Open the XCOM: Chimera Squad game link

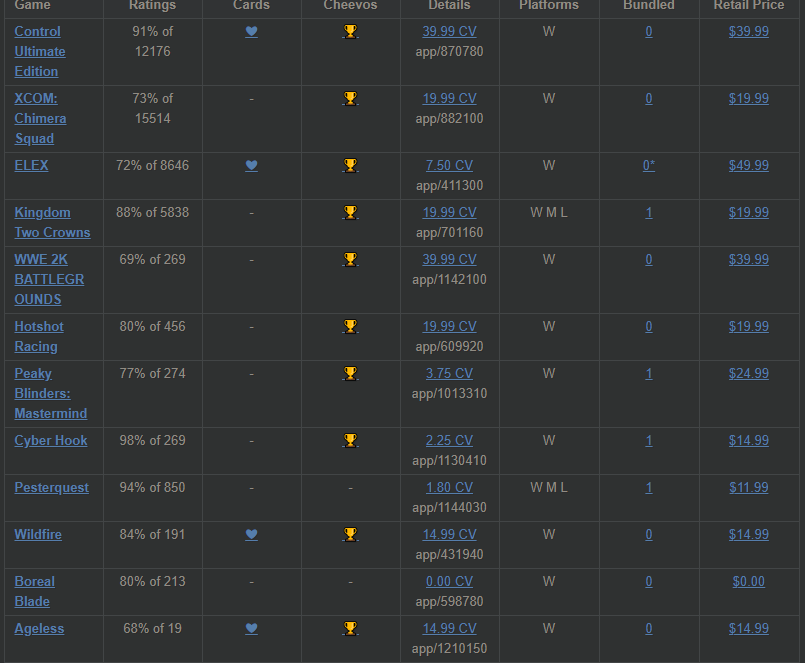[40, 118]
